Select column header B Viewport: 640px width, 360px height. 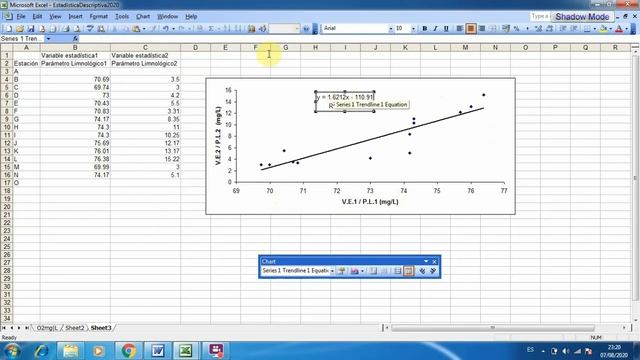(75, 47)
